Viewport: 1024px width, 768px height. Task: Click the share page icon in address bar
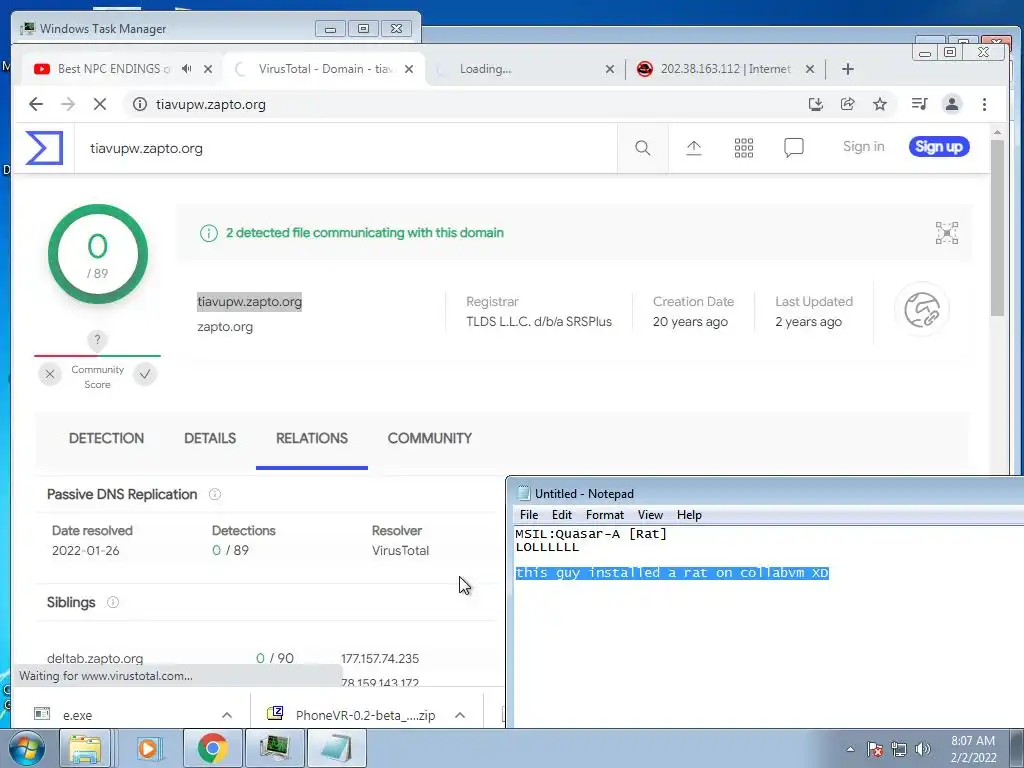pyautogui.click(x=848, y=104)
